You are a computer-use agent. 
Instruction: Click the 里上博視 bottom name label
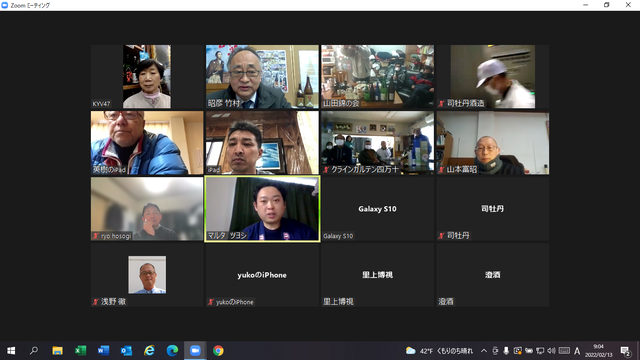[338, 302]
